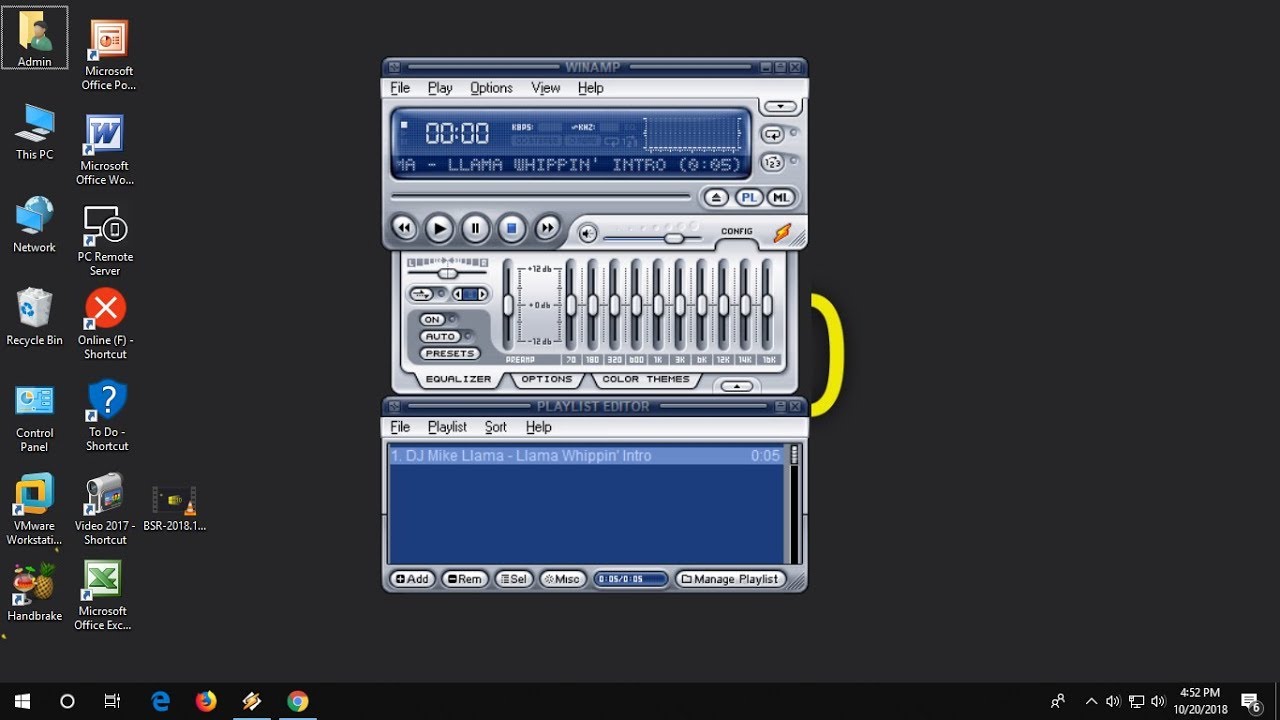Click the PREAMP slider handle
1280x720 pixels.
coord(508,305)
